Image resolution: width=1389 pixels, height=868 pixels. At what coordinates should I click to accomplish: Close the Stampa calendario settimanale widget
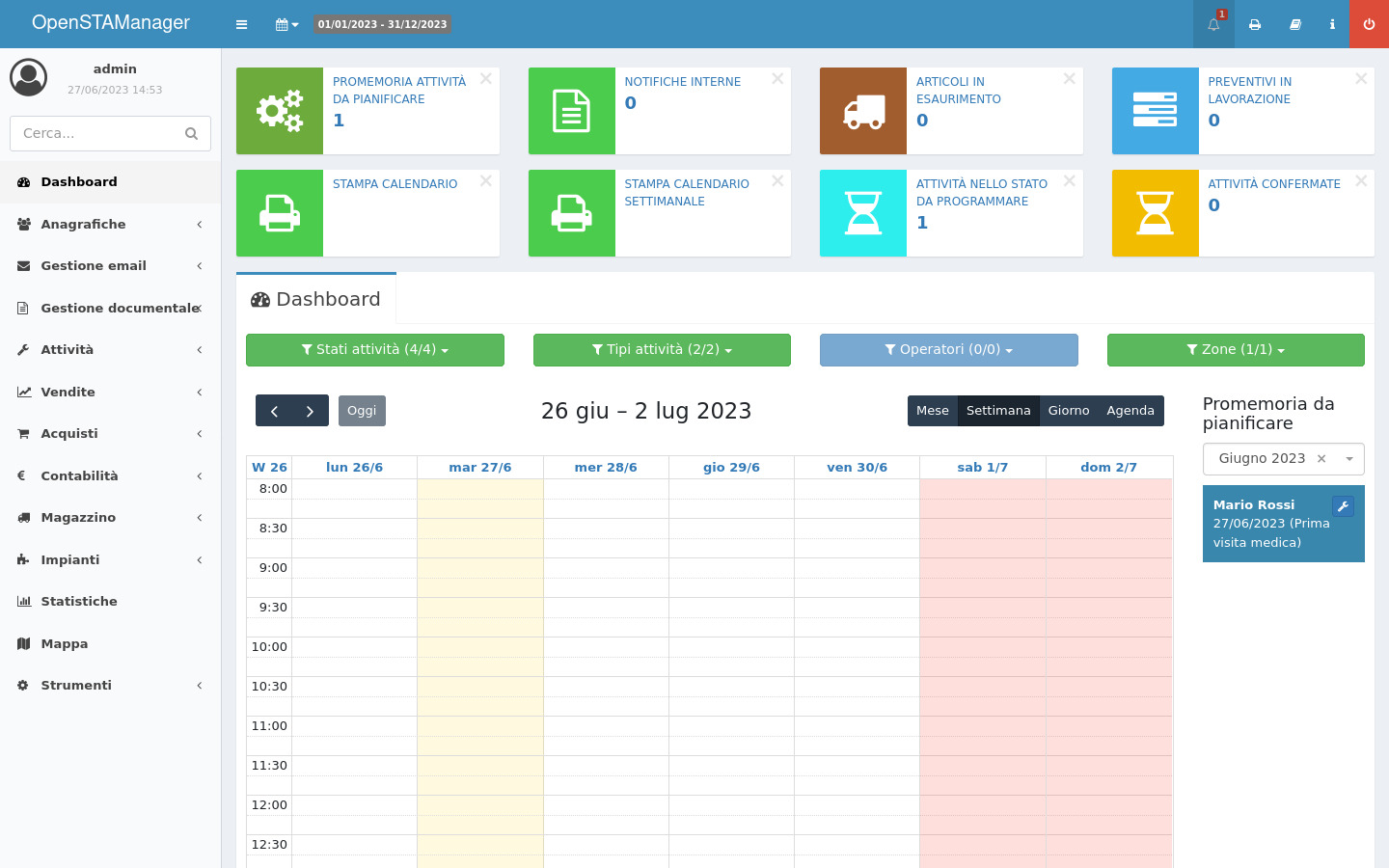777,181
